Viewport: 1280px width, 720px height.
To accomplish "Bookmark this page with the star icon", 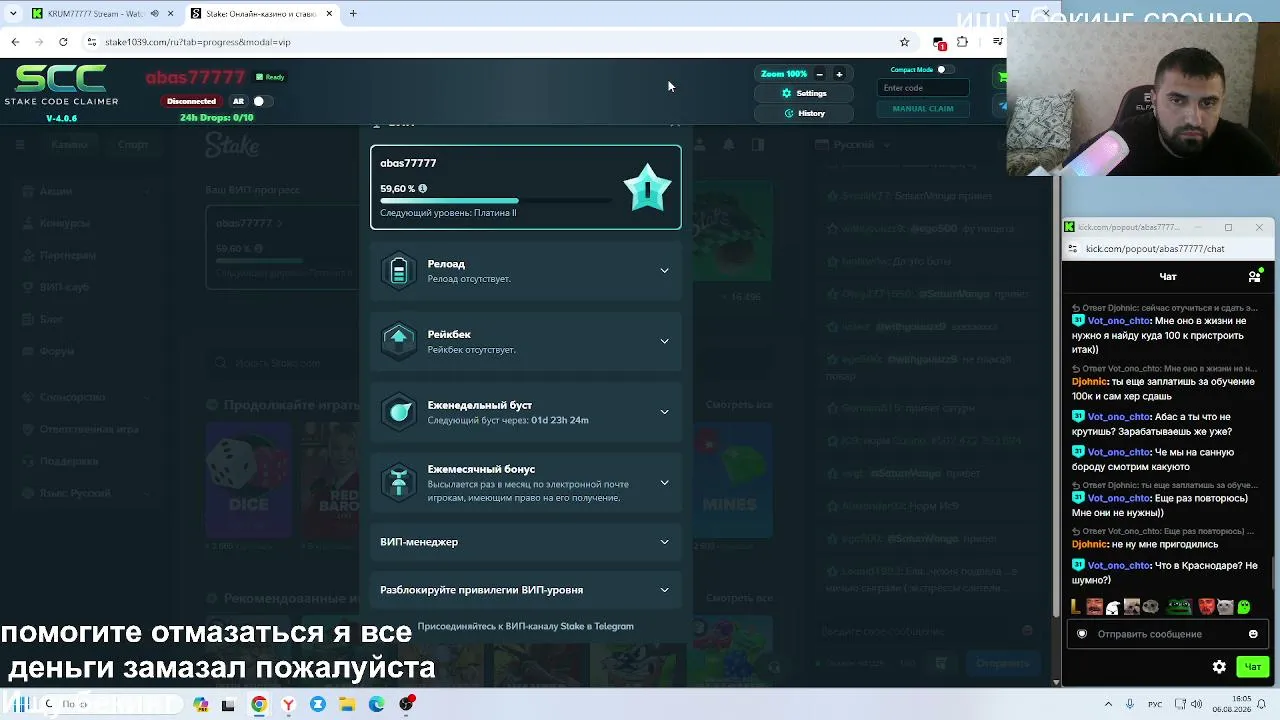I will (x=904, y=42).
